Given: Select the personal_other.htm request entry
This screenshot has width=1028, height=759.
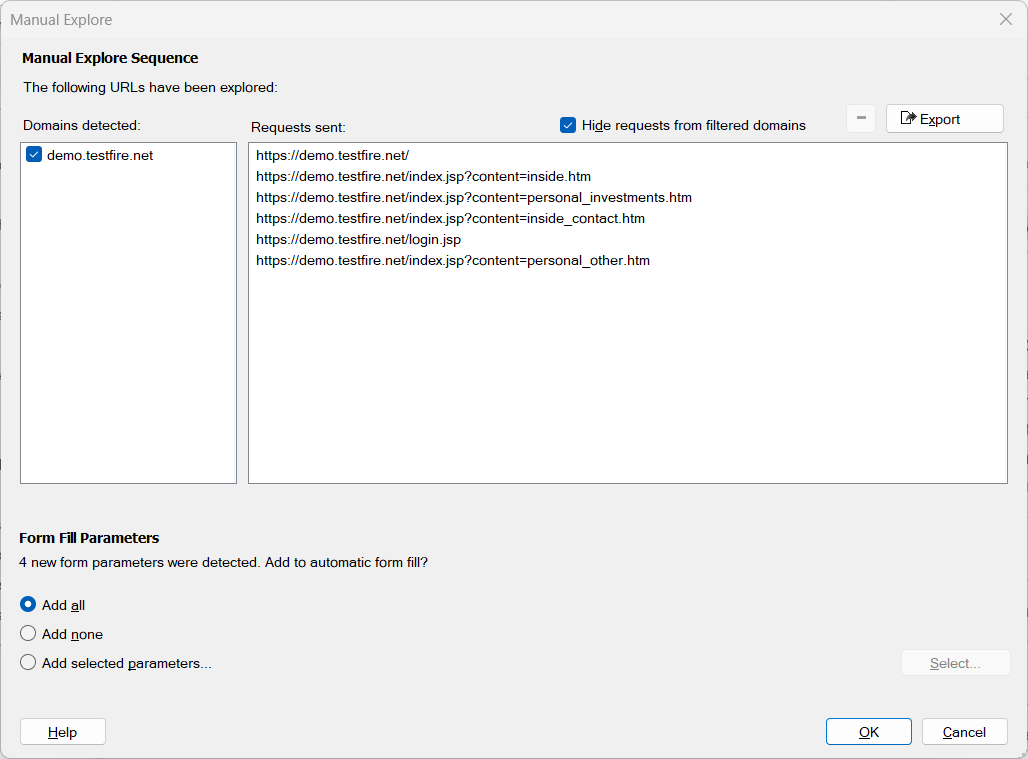Looking at the screenshot, I should 452,260.
